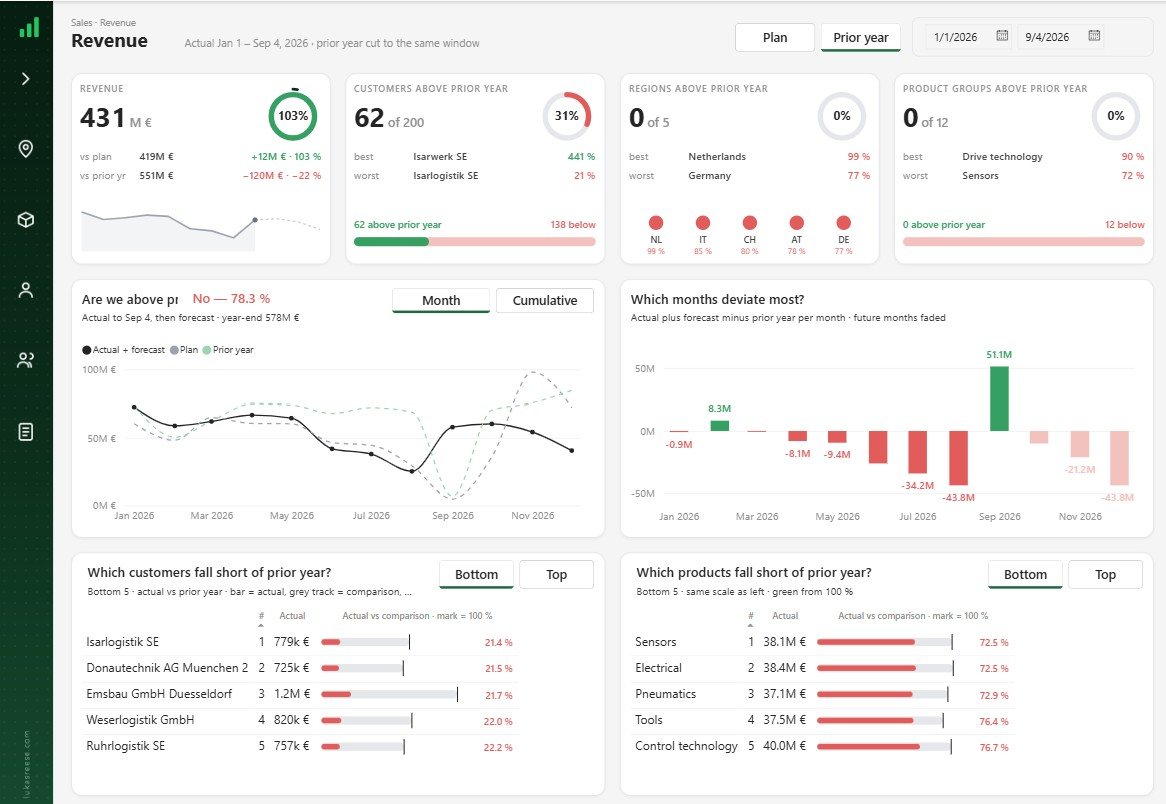Select the Electrical product row

[x=823, y=668]
